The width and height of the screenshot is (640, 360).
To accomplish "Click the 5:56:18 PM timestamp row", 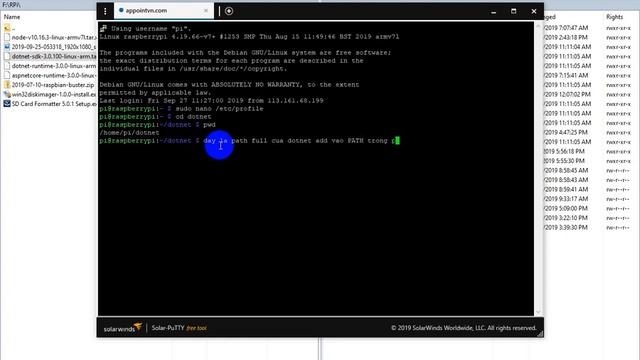I will tap(565, 151).
